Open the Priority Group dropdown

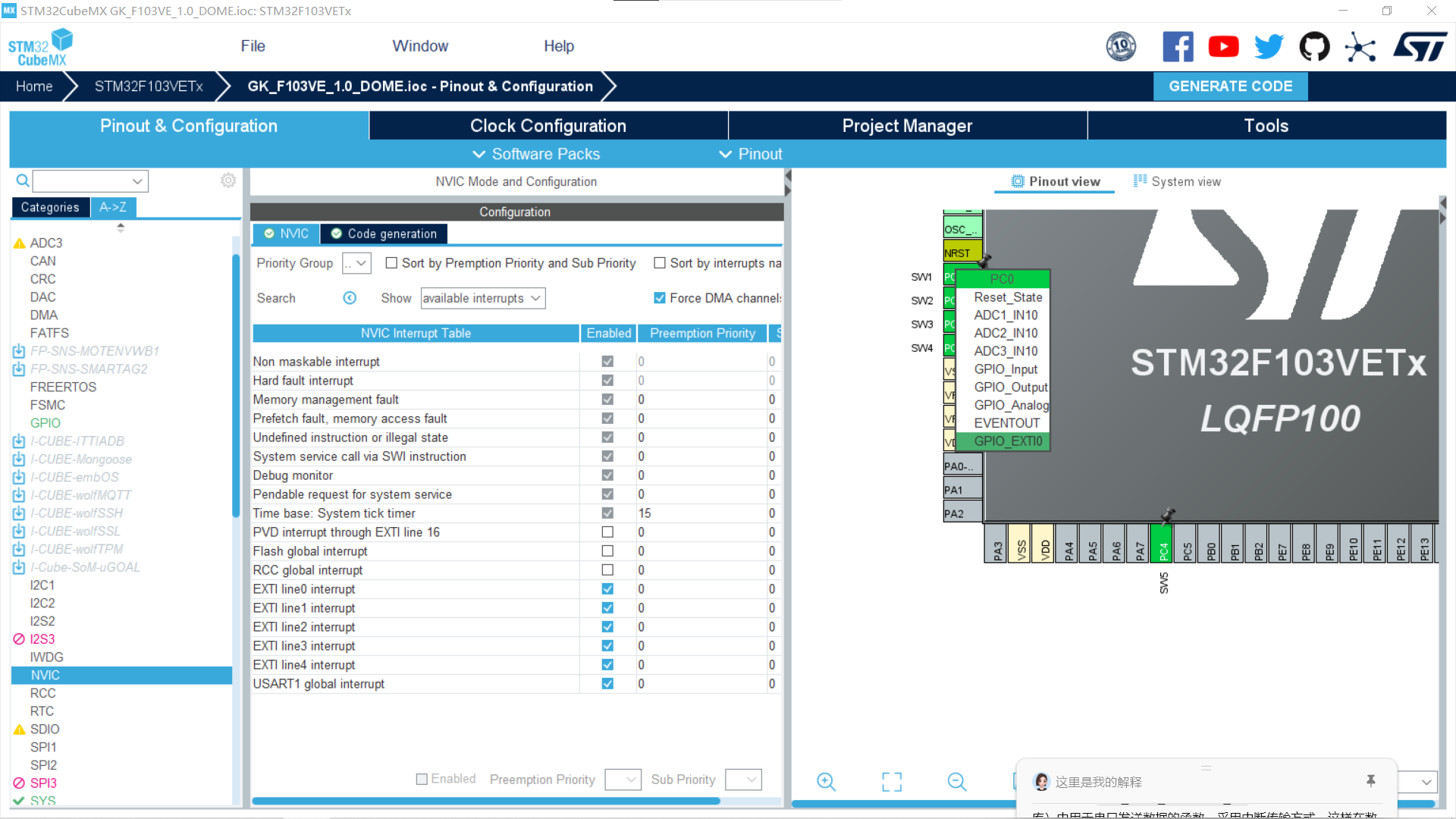[356, 263]
